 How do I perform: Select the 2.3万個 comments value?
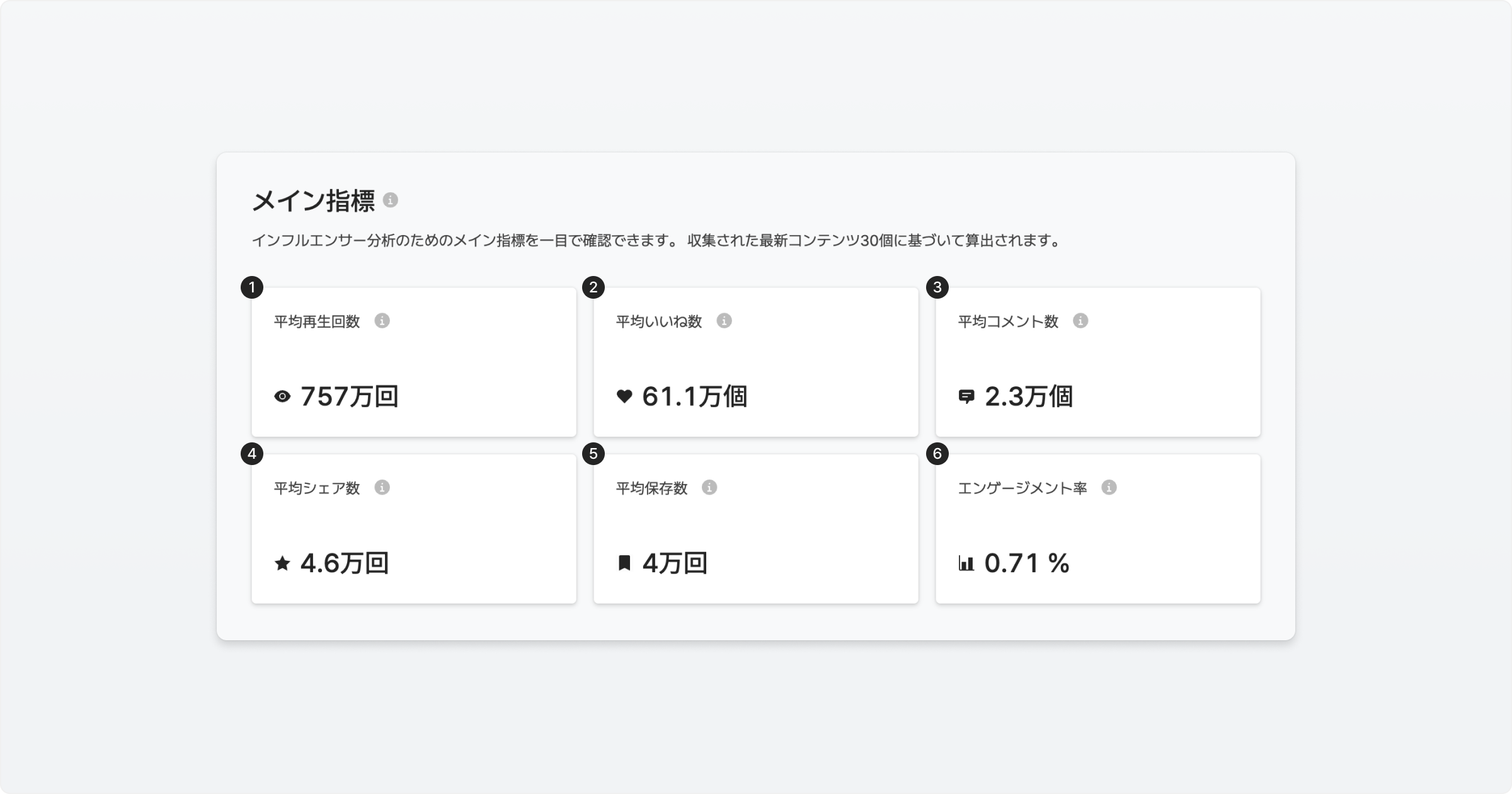[x=1028, y=396]
